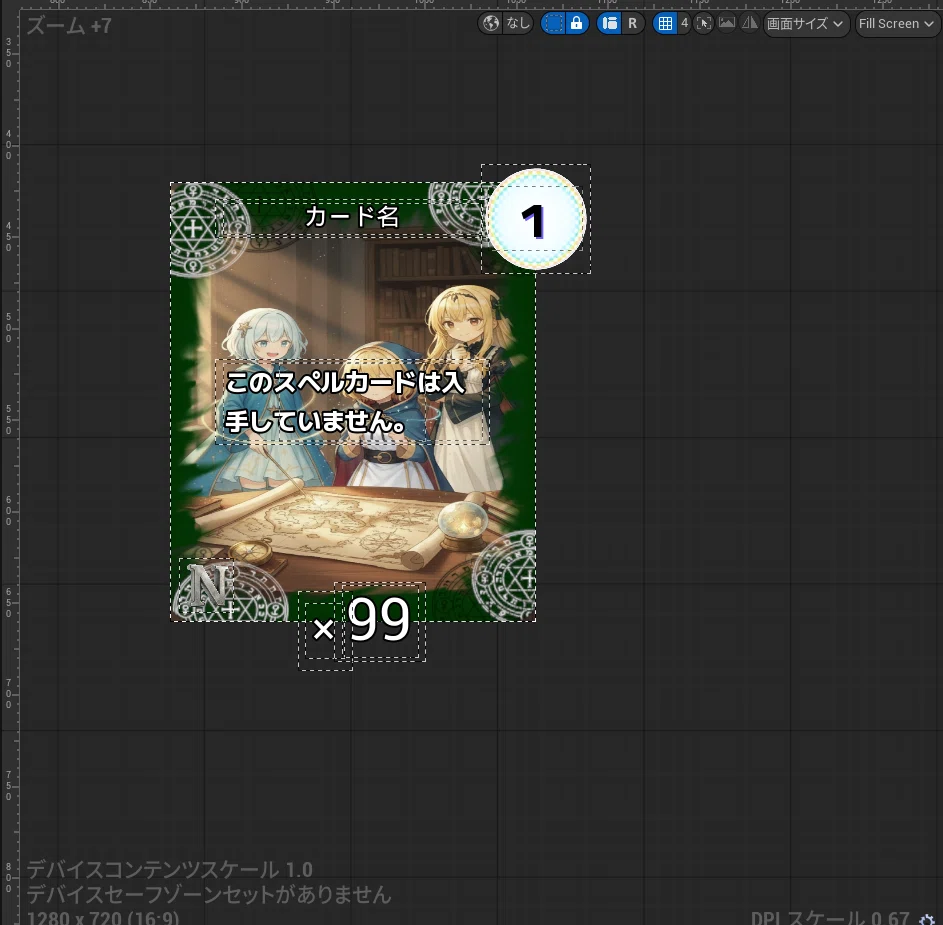Toggle the layout transform mode icon
943x925 pixels.
pyautogui.click(x=609, y=23)
